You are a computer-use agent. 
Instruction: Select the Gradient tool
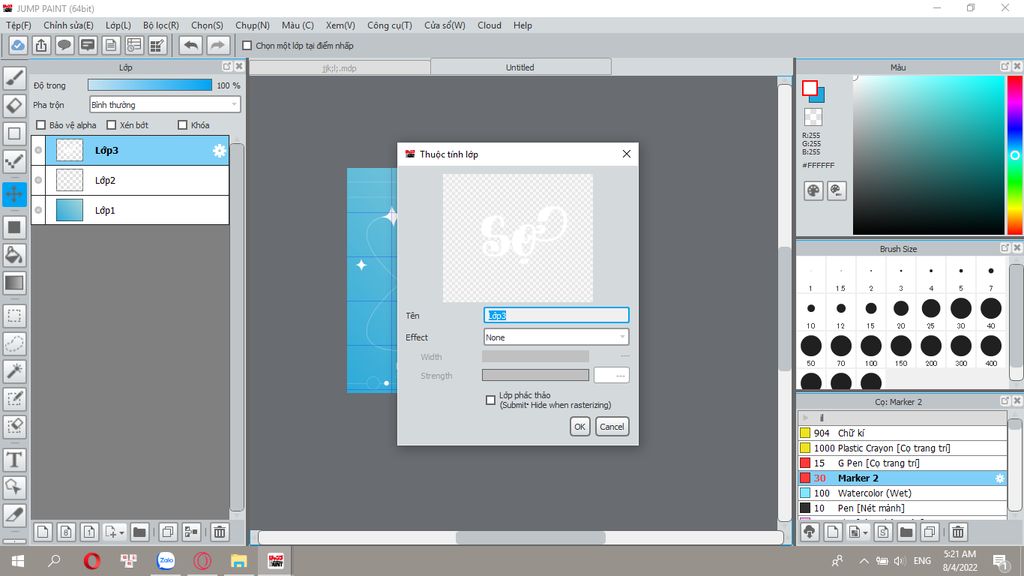[14, 283]
